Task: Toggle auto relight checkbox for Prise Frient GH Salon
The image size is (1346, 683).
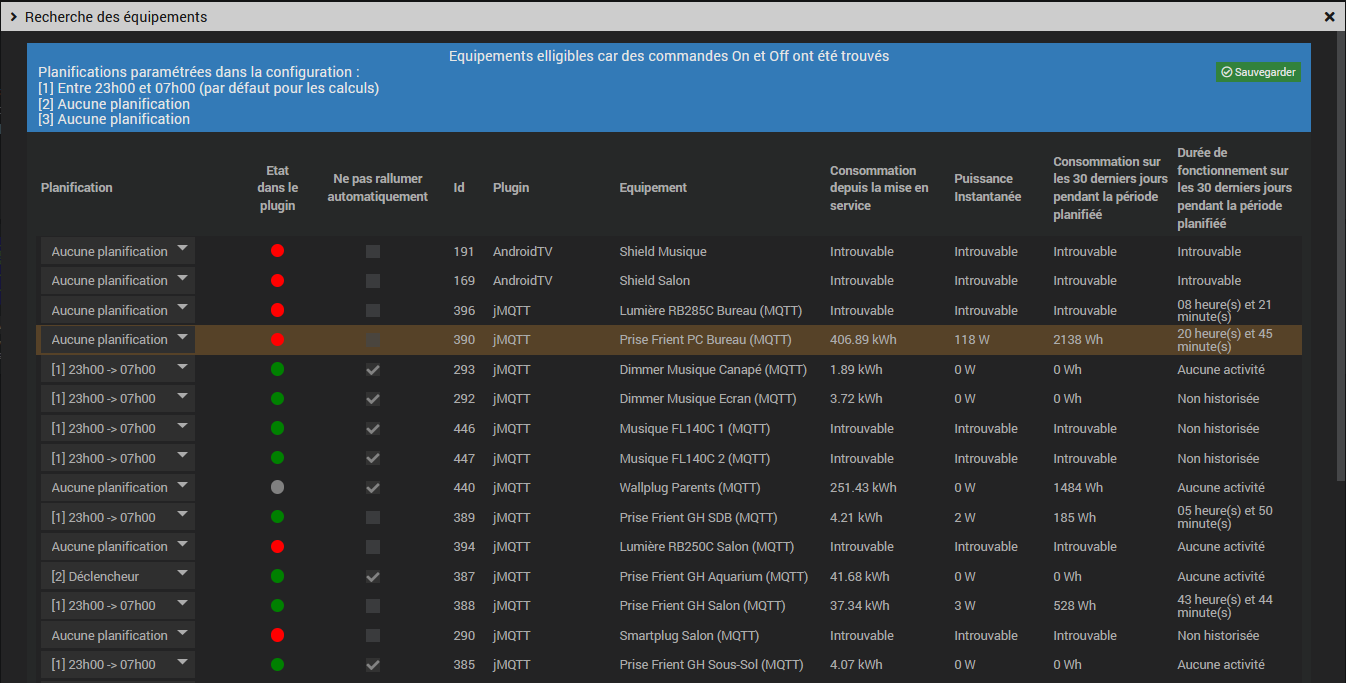Action: [373, 606]
